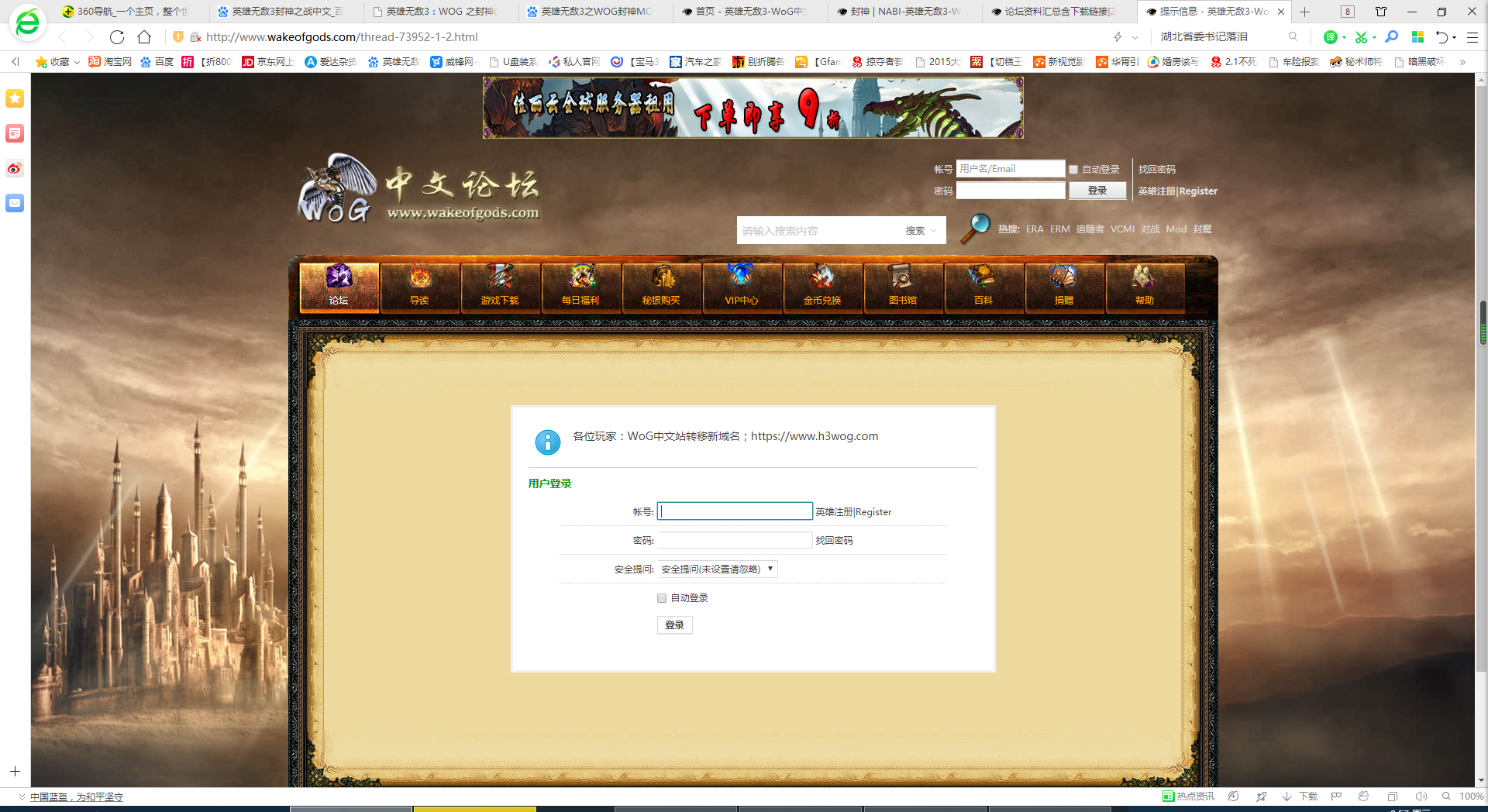
Task: Click the magnifying glass in browser search box
Action: tap(1293, 36)
